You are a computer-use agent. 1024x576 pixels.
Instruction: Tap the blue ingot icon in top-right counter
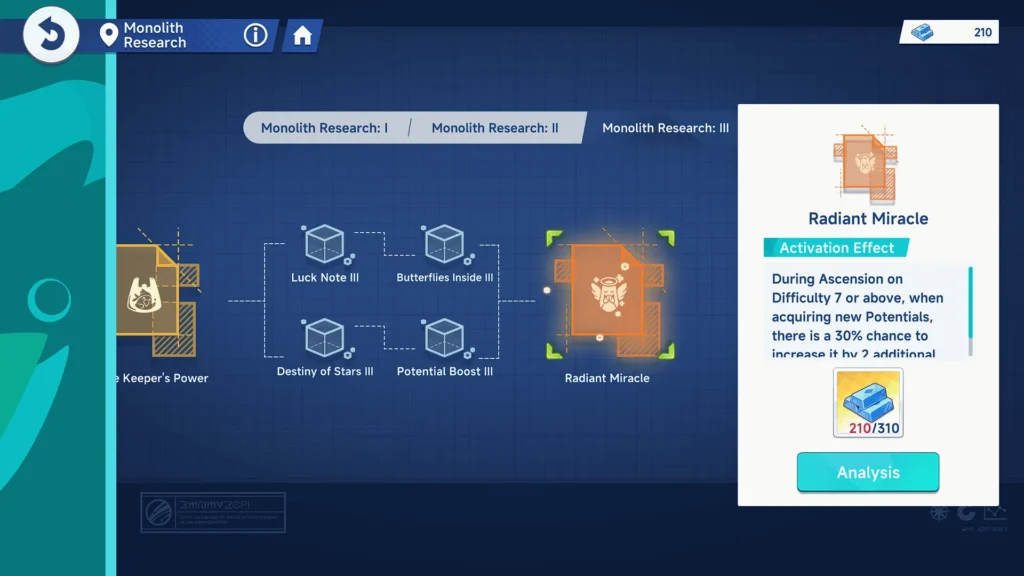coord(922,32)
